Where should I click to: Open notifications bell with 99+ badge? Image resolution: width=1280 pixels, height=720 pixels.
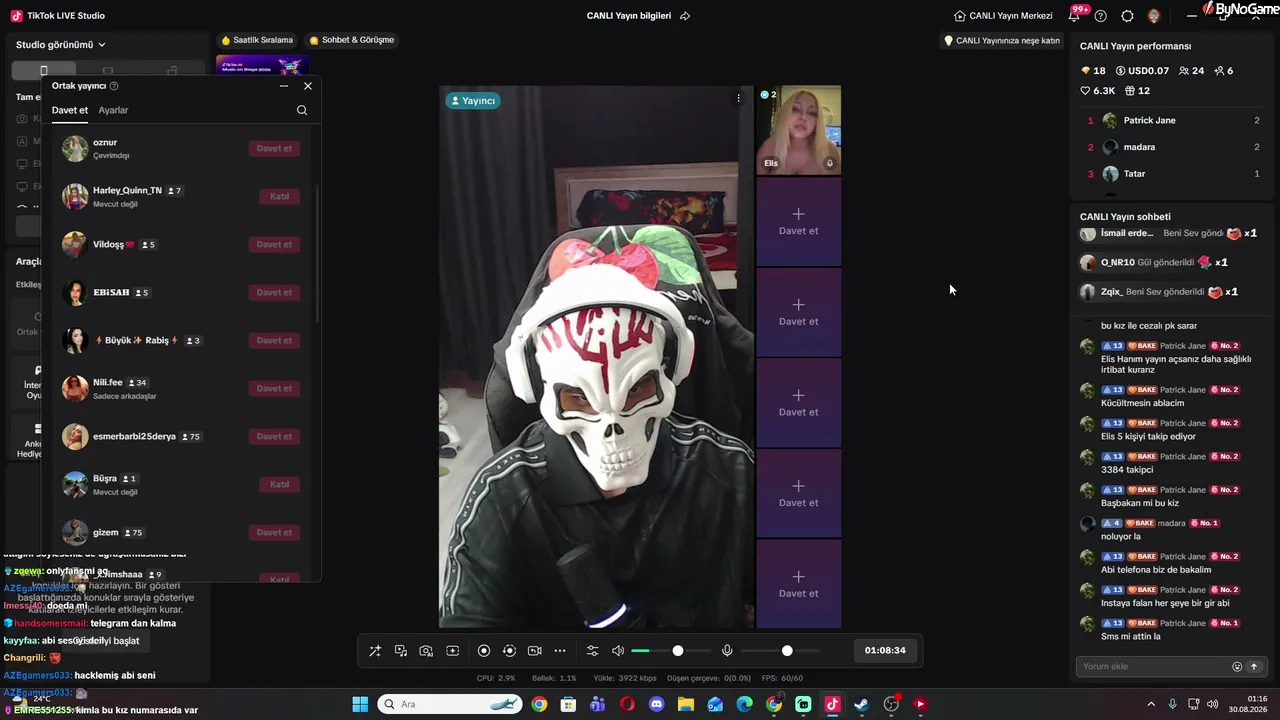click(x=1076, y=15)
